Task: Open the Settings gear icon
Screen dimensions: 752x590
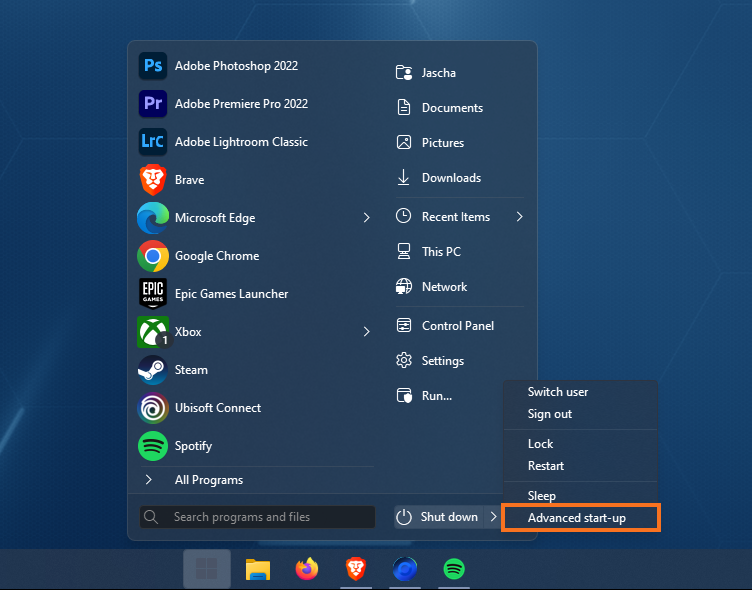Action: tap(404, 360)
